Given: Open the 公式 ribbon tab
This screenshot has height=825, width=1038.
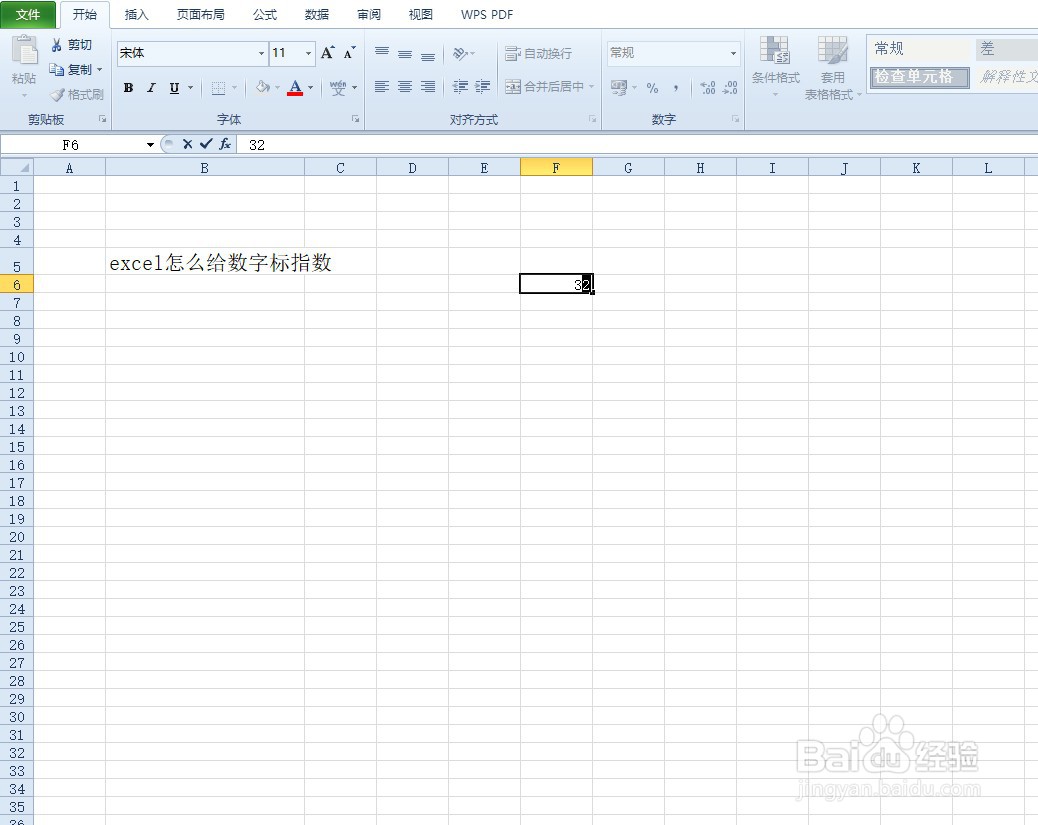Looking at the screenshot, I should click(264, 14).
